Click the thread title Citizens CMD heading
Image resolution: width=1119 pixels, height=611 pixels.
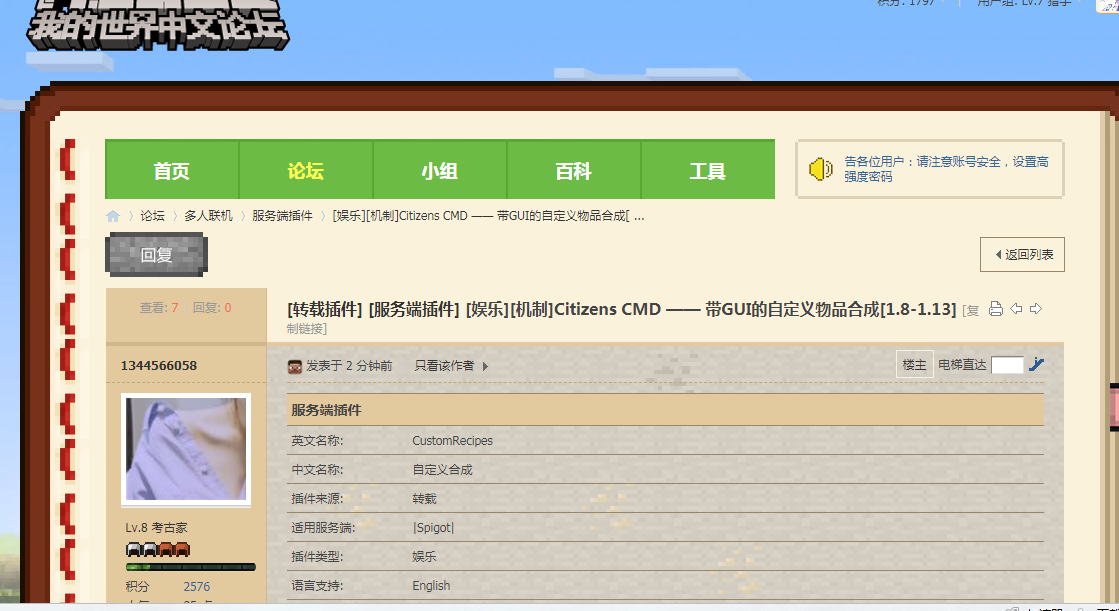[x=711, y=309]
